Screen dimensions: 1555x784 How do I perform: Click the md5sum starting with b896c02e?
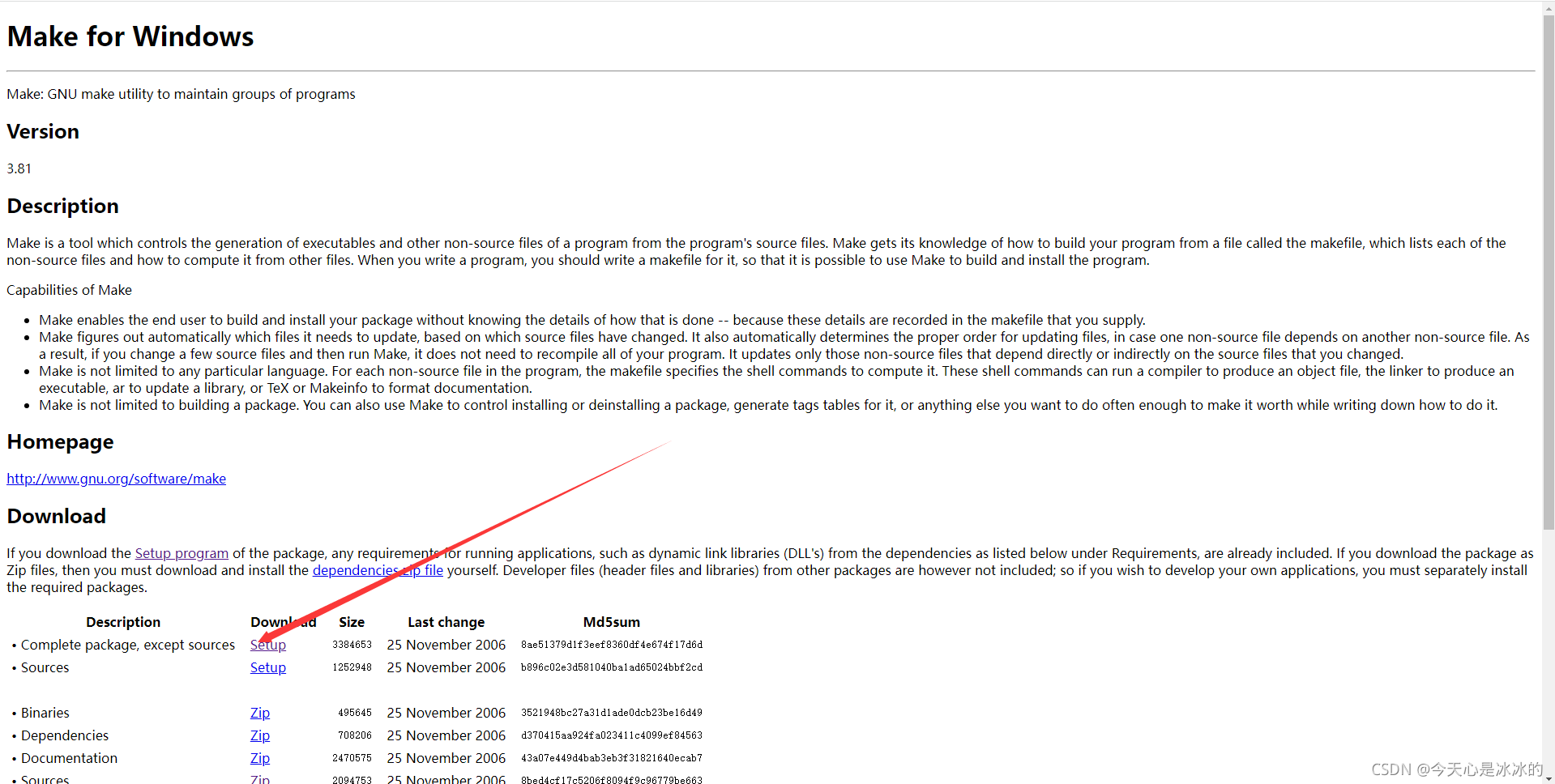[612, 667]
